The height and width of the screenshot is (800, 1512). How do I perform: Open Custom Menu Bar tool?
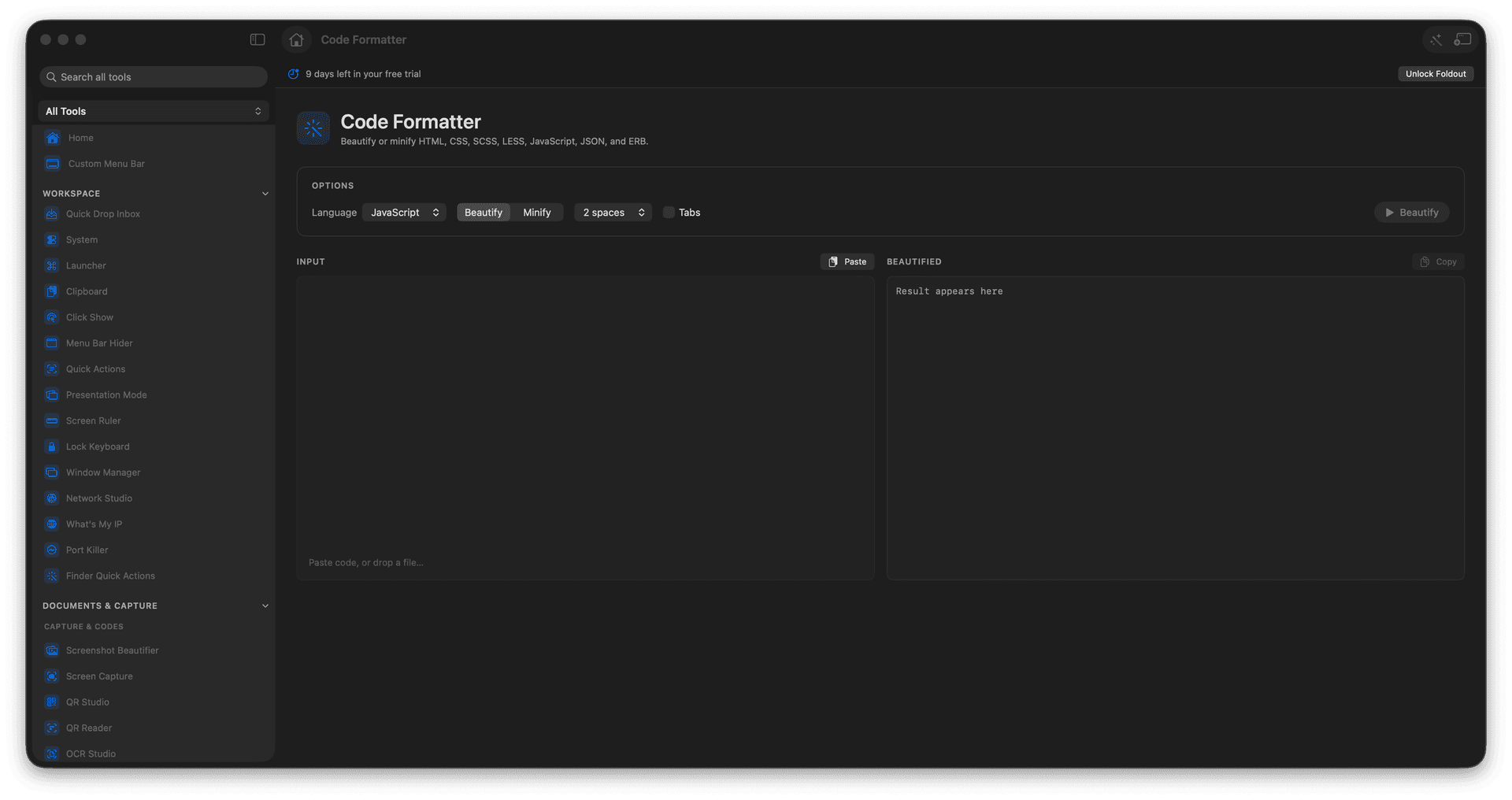pyautogui.click(x=154, y=164)
